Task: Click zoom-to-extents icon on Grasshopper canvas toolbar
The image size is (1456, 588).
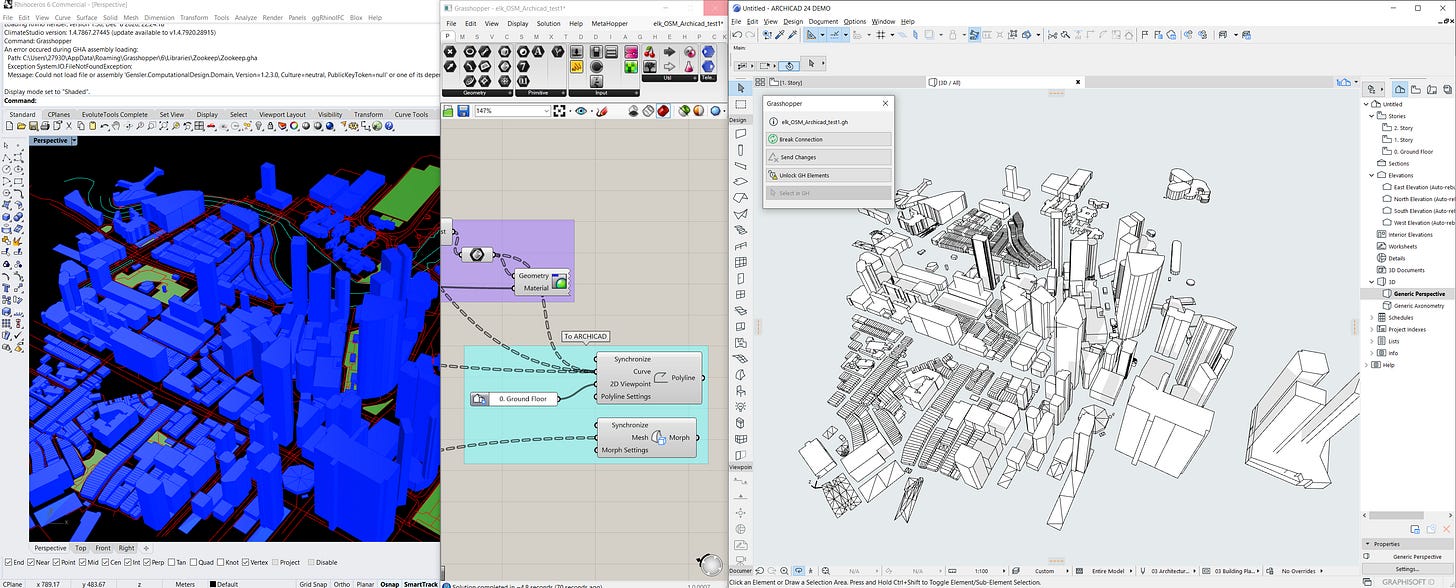Action: pyautogui.click(x=559, y=111)
